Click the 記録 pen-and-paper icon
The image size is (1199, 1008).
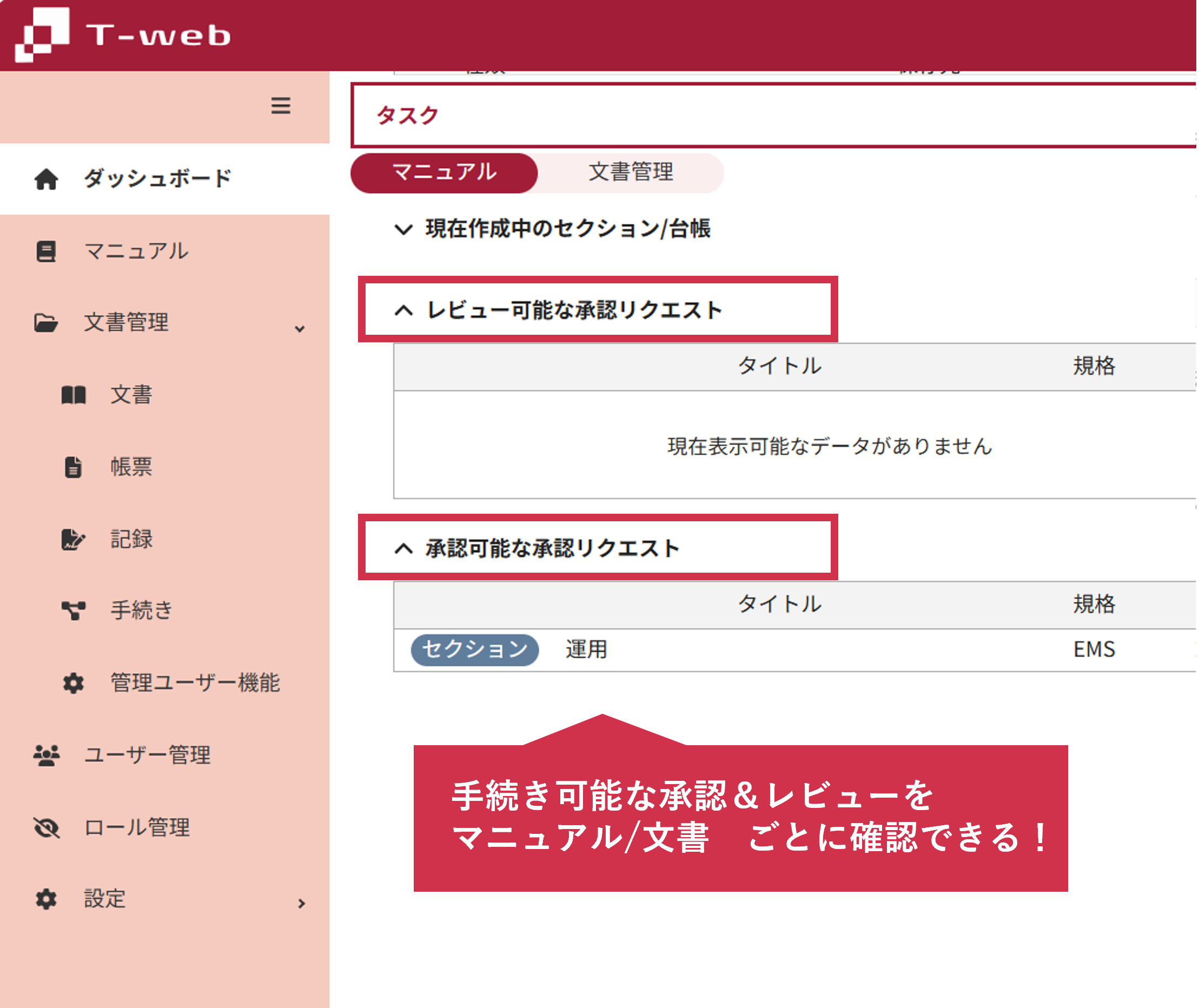[x=73, y=539]
